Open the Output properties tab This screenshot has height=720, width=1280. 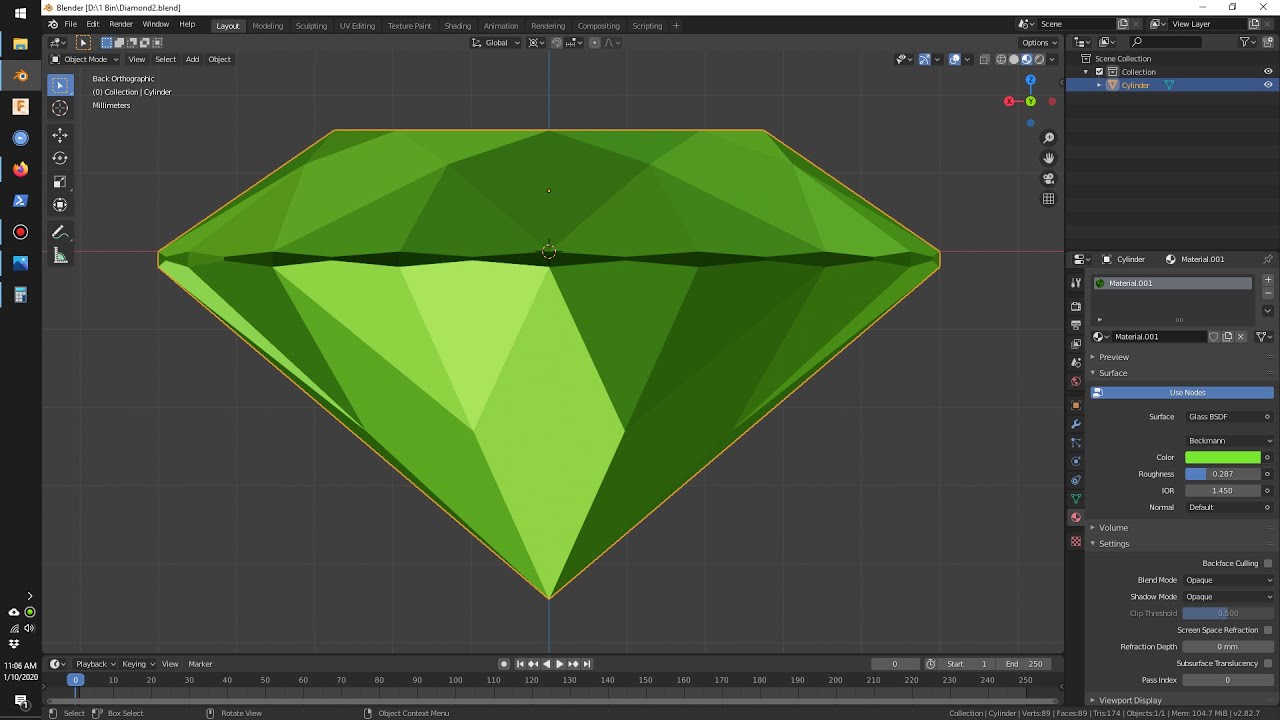pos(1076,325)
